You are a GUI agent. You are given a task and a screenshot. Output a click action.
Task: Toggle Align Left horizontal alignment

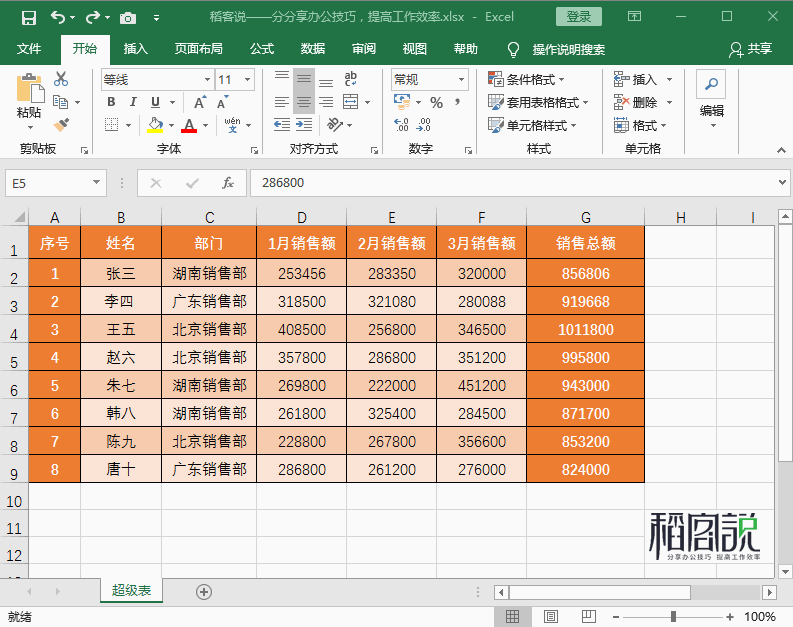pyautogui.click(x=282, y=102)
